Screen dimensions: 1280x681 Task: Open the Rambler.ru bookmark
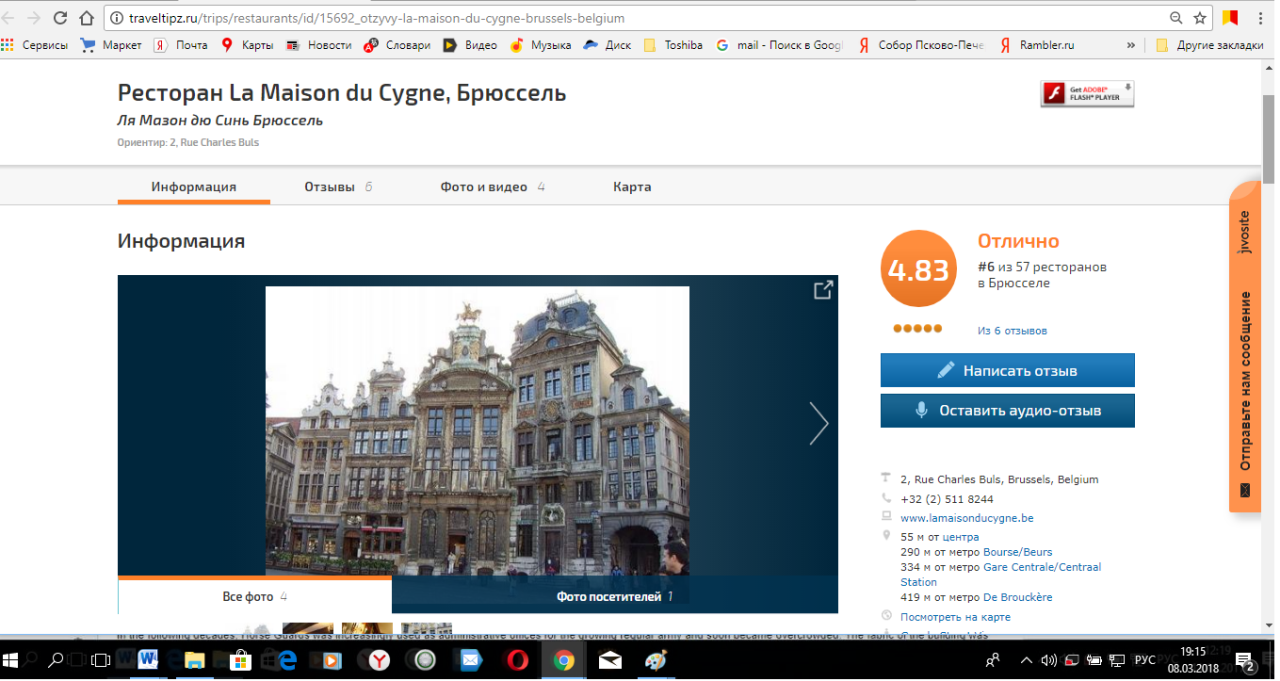(1037, 45)
